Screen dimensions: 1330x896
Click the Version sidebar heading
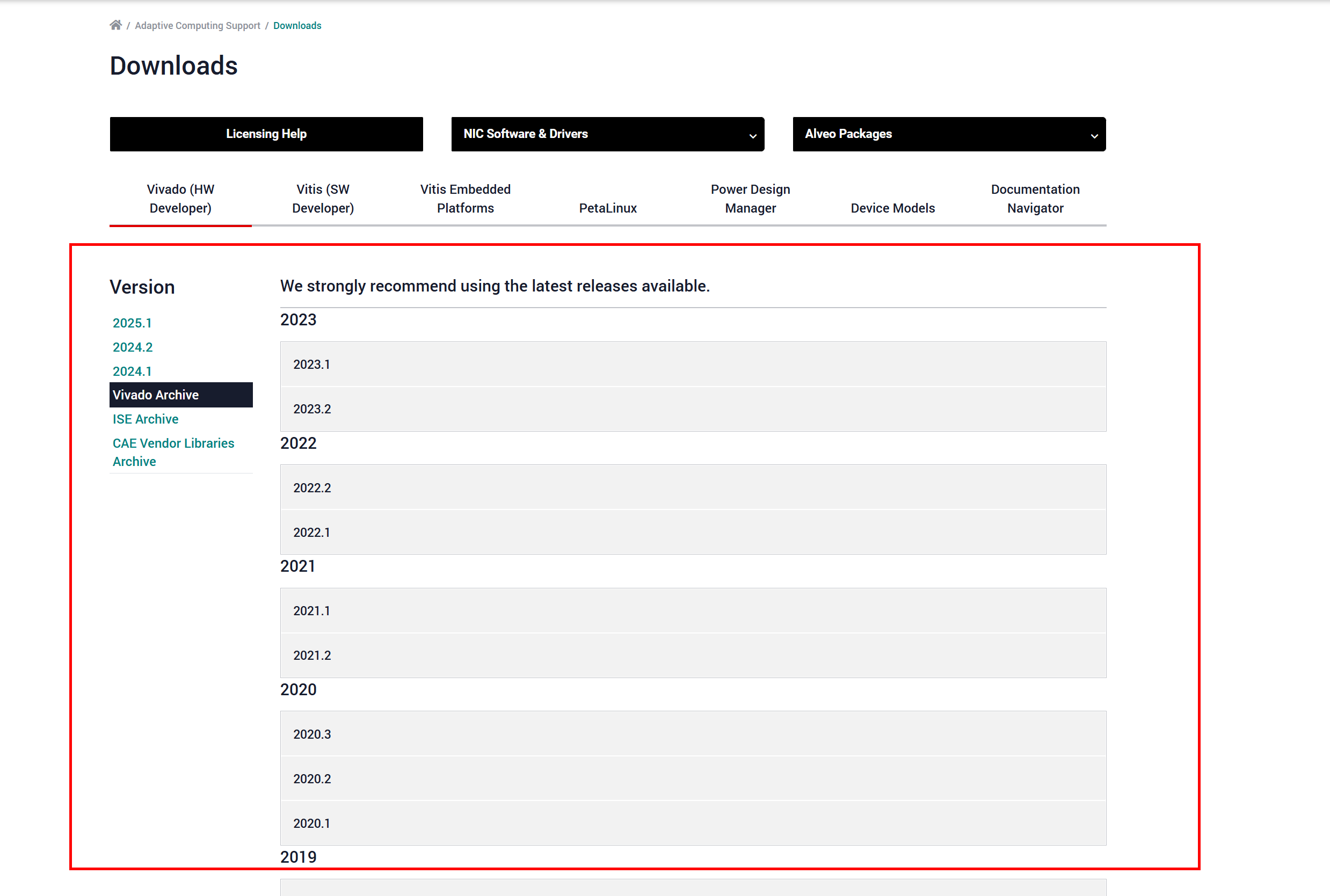coord(142,287)
